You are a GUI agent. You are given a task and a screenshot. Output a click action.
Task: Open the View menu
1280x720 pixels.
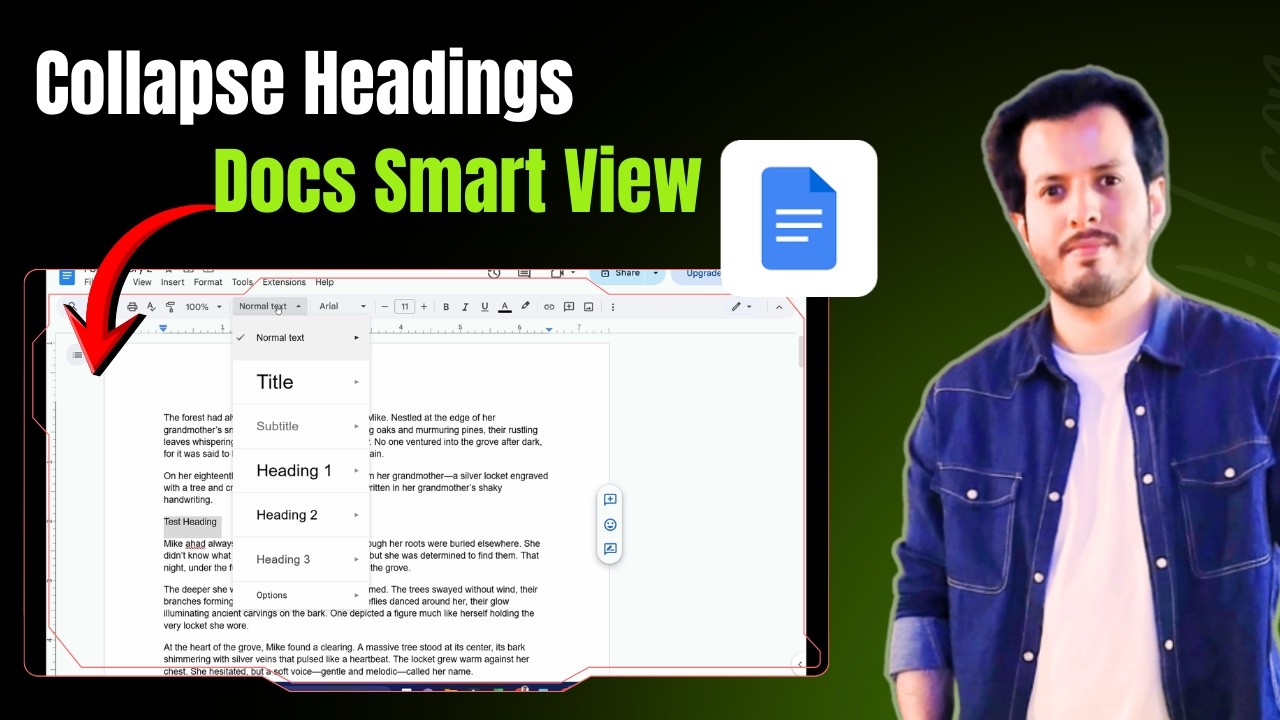(142, 283)
